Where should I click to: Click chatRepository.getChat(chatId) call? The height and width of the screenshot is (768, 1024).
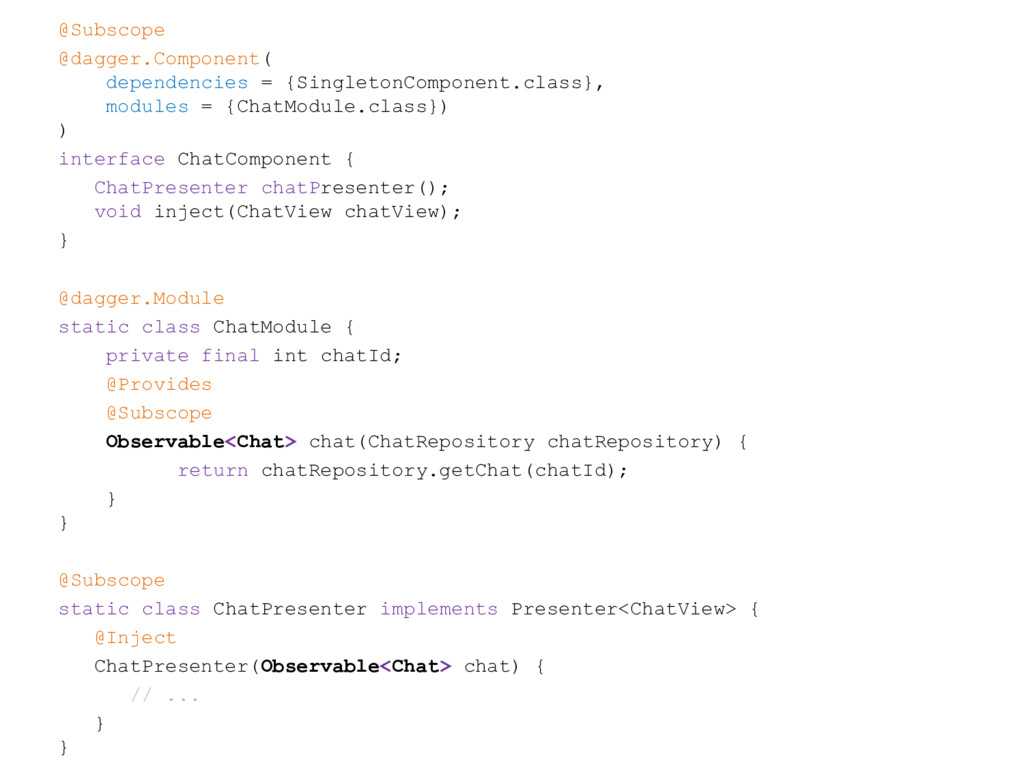point(438,471)
